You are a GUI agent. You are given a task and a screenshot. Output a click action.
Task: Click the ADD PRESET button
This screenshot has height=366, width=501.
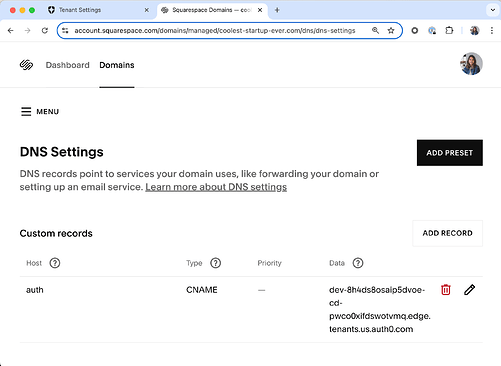point(450,153)
